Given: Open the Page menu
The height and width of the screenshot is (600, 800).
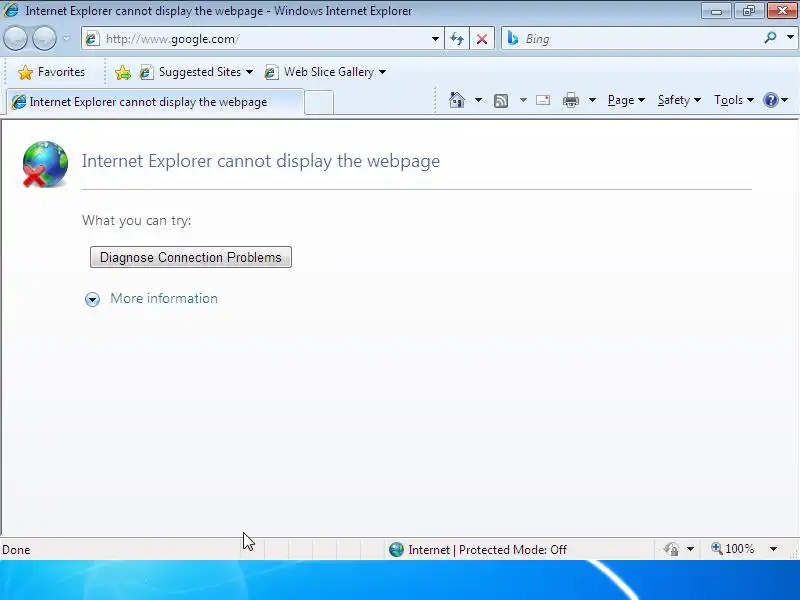Looking at the screenshot, I should pyautogui.click(x=626, y=100).
